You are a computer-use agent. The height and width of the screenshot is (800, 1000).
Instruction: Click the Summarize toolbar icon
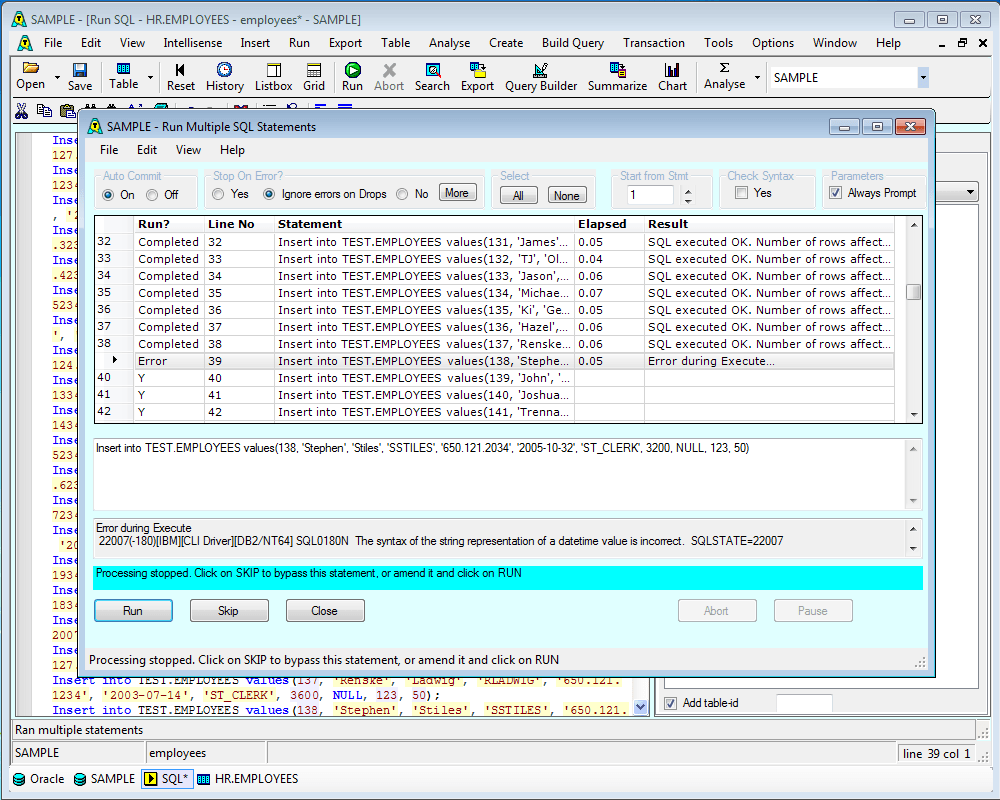pyautogui.click(x=617, y=77)
